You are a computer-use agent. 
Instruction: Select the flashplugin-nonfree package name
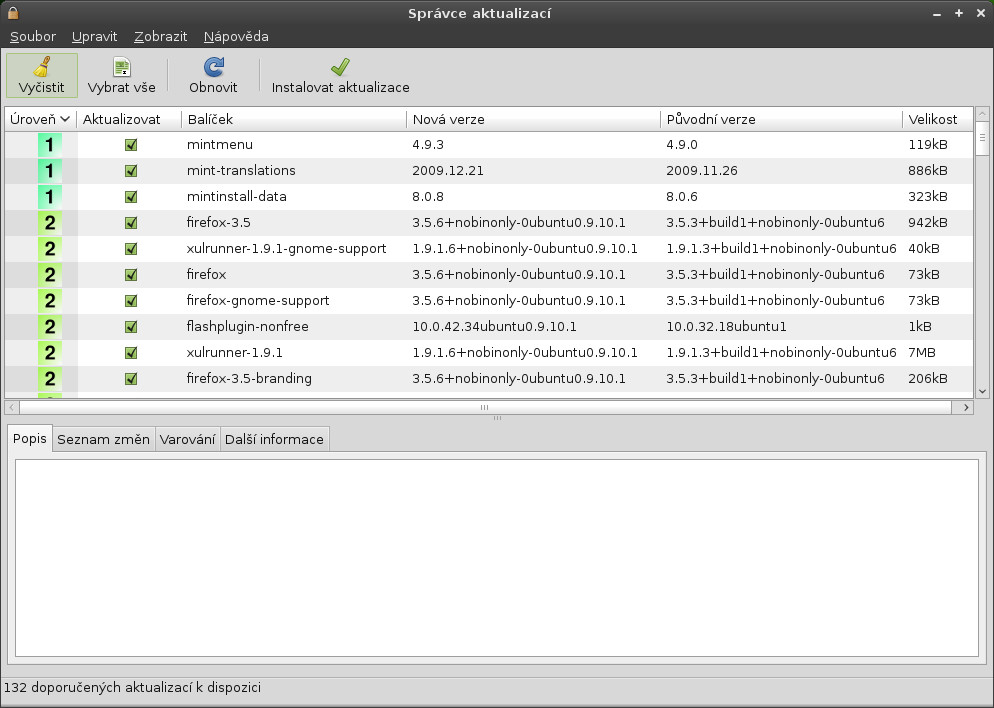click(247, 326)
